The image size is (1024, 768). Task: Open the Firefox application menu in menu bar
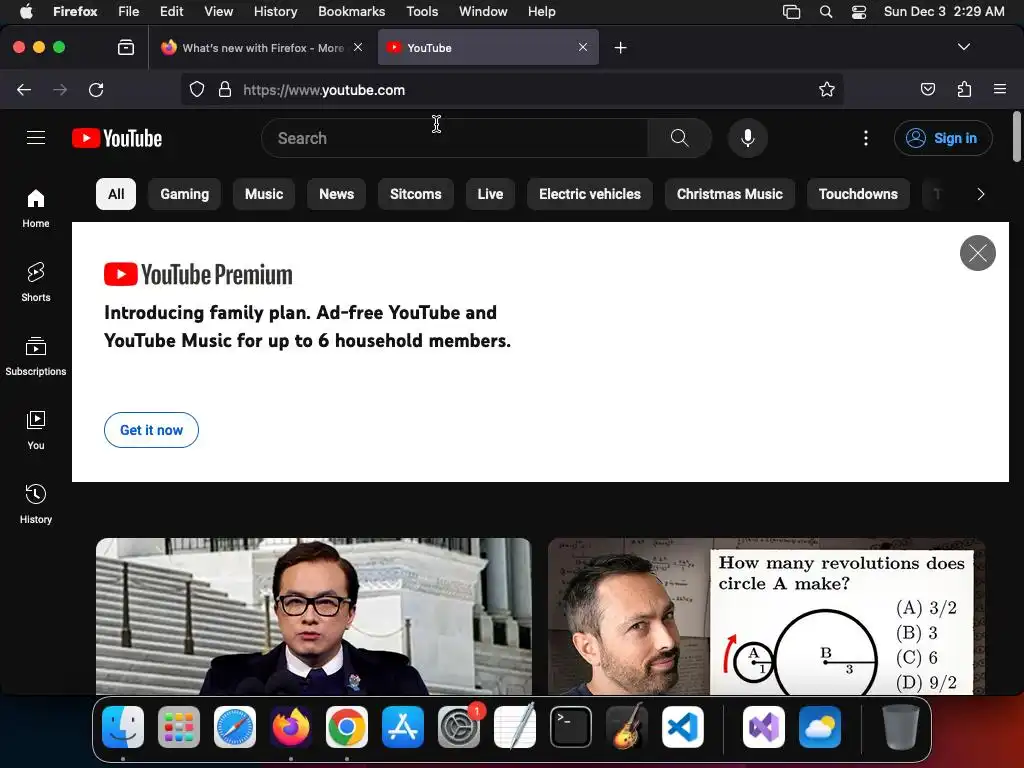point(75,11)
